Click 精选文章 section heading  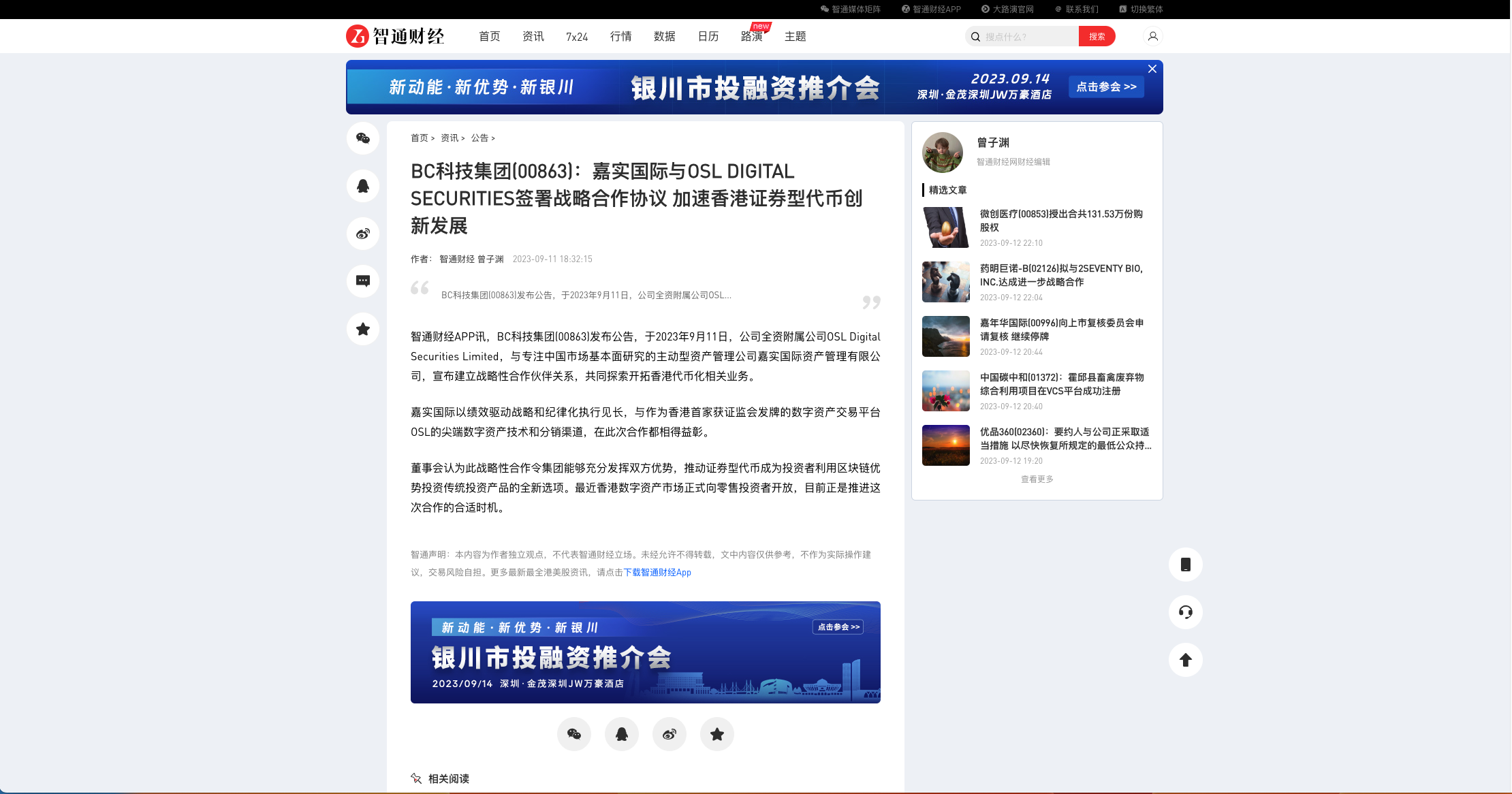tap(947, 190)
